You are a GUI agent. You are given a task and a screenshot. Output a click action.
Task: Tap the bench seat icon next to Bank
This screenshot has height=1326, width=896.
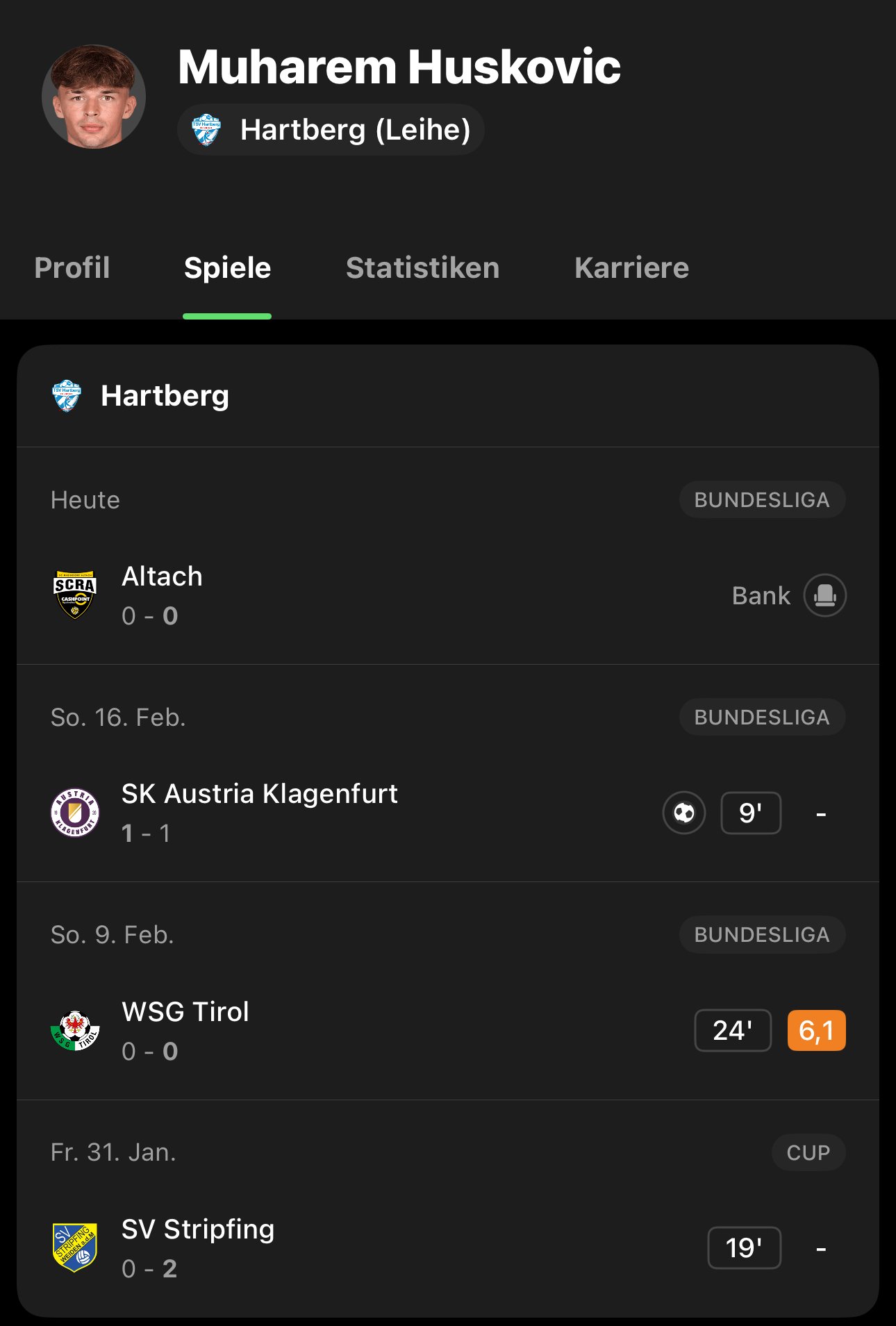(825, 595)
